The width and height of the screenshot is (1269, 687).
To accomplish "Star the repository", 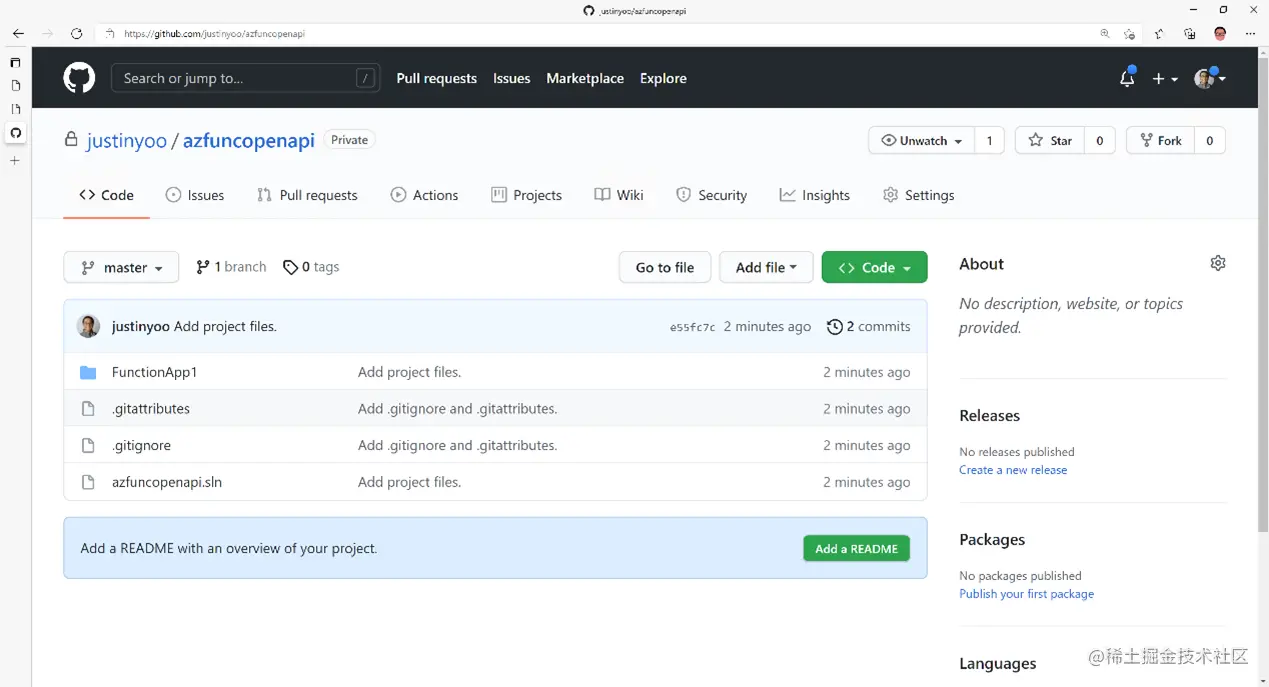I will (x=1050, y=140).
